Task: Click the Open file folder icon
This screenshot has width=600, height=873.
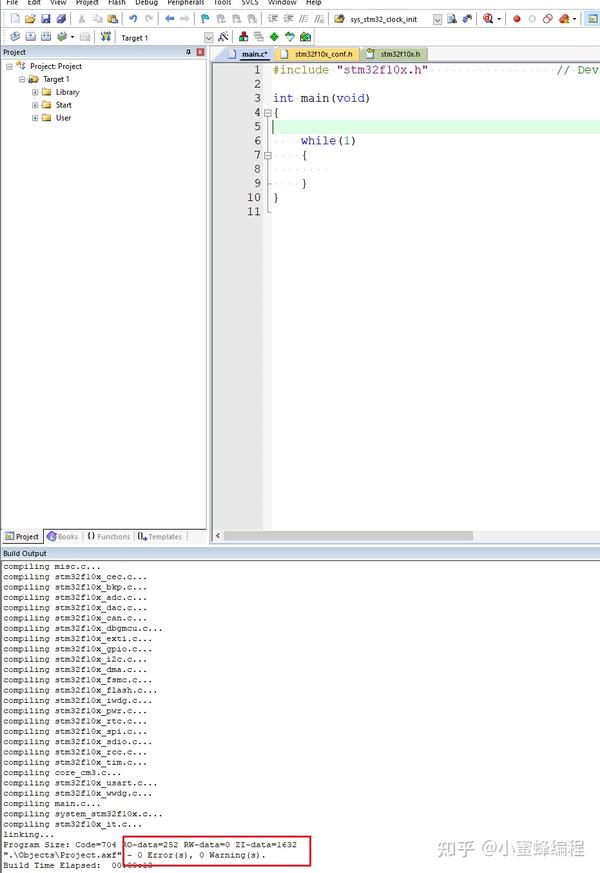Action: point(30,19)
